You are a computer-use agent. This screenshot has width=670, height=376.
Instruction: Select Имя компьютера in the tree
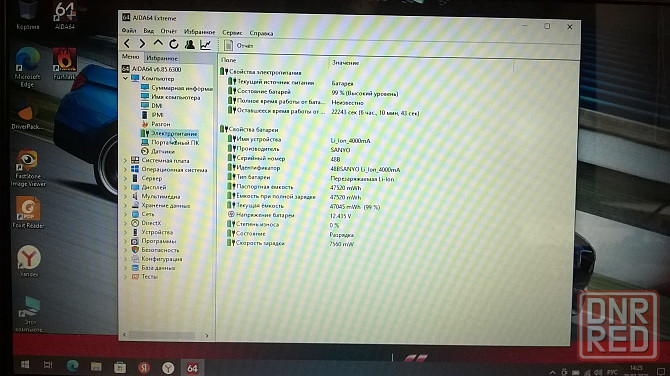point(170,97)
